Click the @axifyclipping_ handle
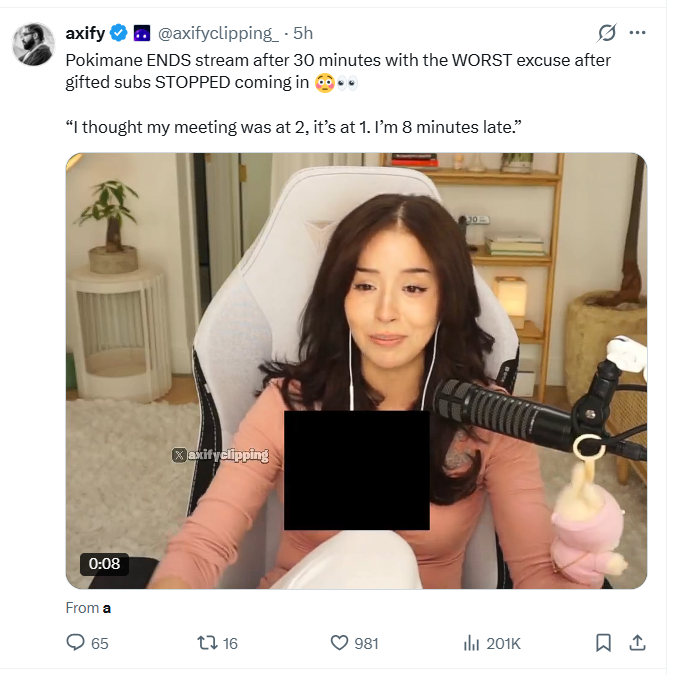The height and width of the screenshot is (675, 697). (218, 33)
